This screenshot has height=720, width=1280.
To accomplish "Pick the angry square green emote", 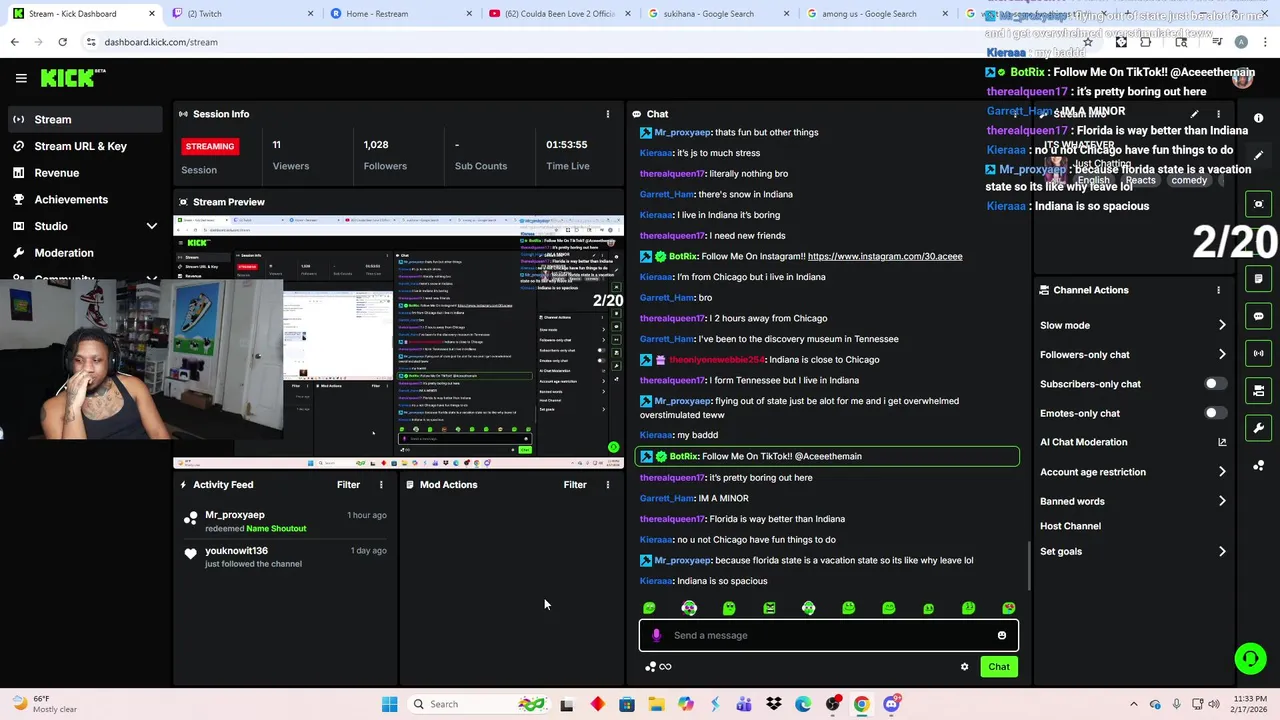I will click(x=769, y=608).
